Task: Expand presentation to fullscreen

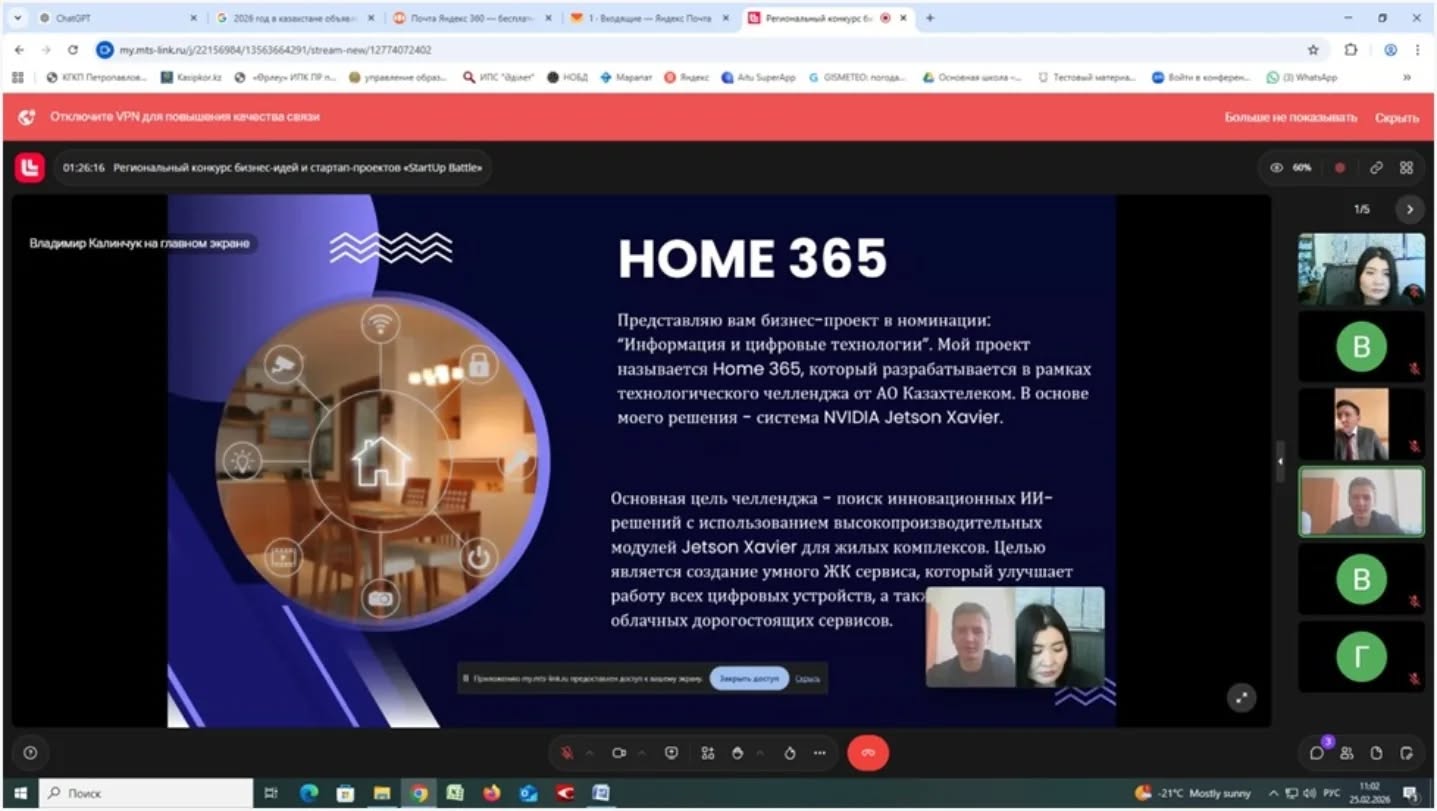Action: tap(1241, 698)
